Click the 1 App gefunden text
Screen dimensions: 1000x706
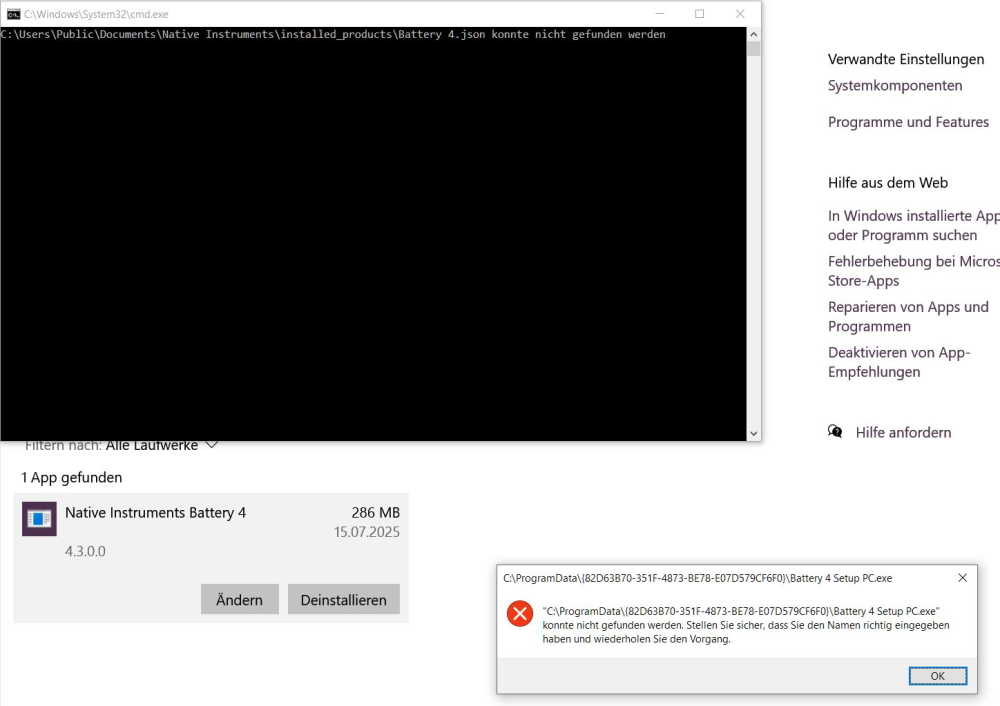pos(71,477)
